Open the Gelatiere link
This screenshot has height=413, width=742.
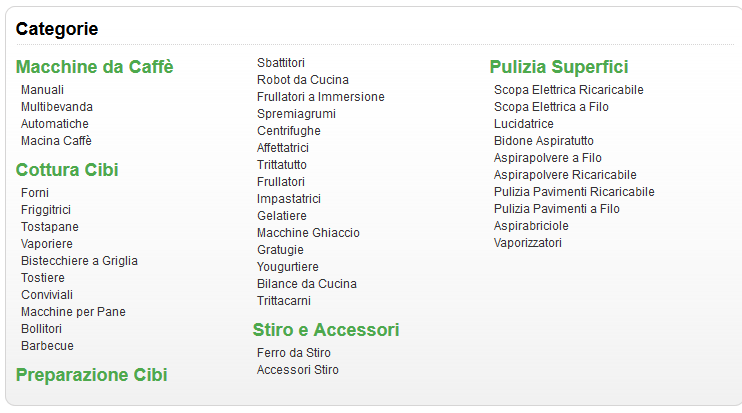pyautogui.click(x=282, y=216)
